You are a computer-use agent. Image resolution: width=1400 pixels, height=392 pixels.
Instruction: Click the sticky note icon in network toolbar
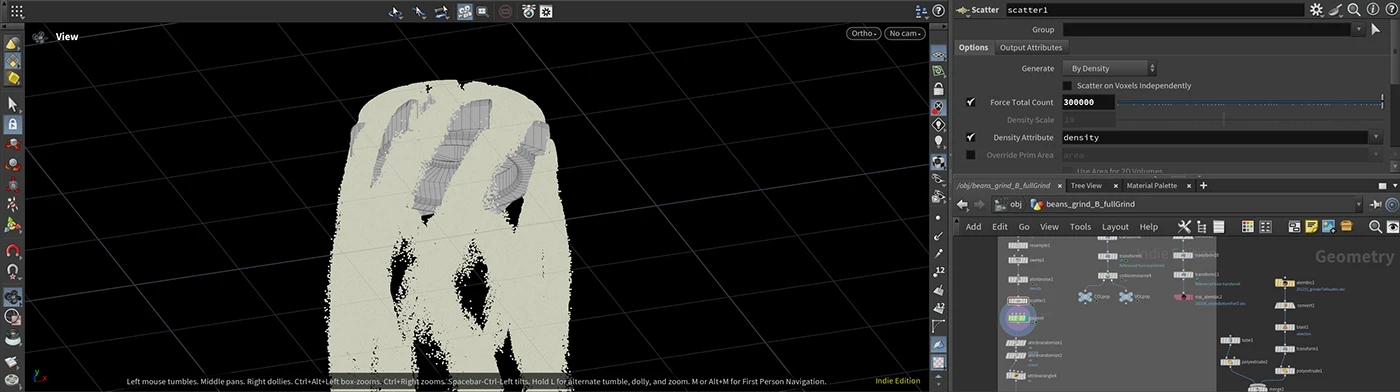pos(1311,227)
